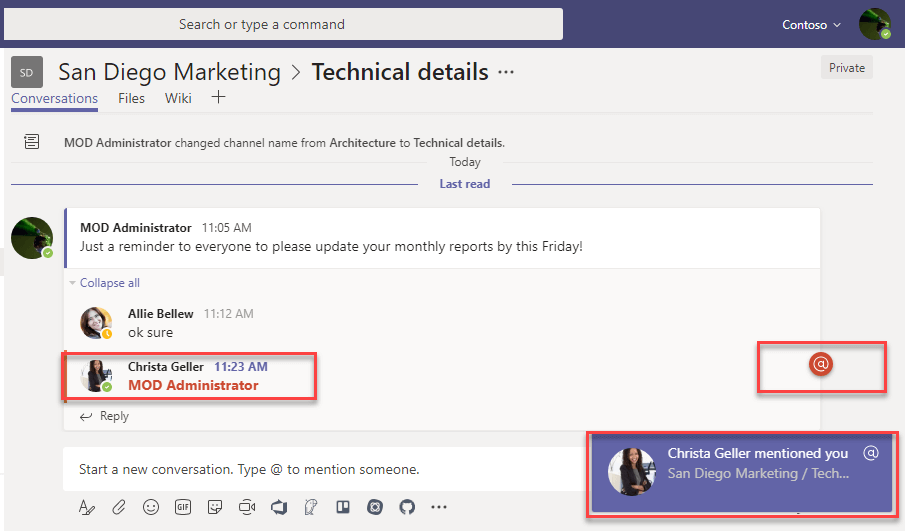Image resolution: width=905 pixels, height=531 pixels.
Task: Insert a GIF into the message
Action: click(x=182, y=507)
